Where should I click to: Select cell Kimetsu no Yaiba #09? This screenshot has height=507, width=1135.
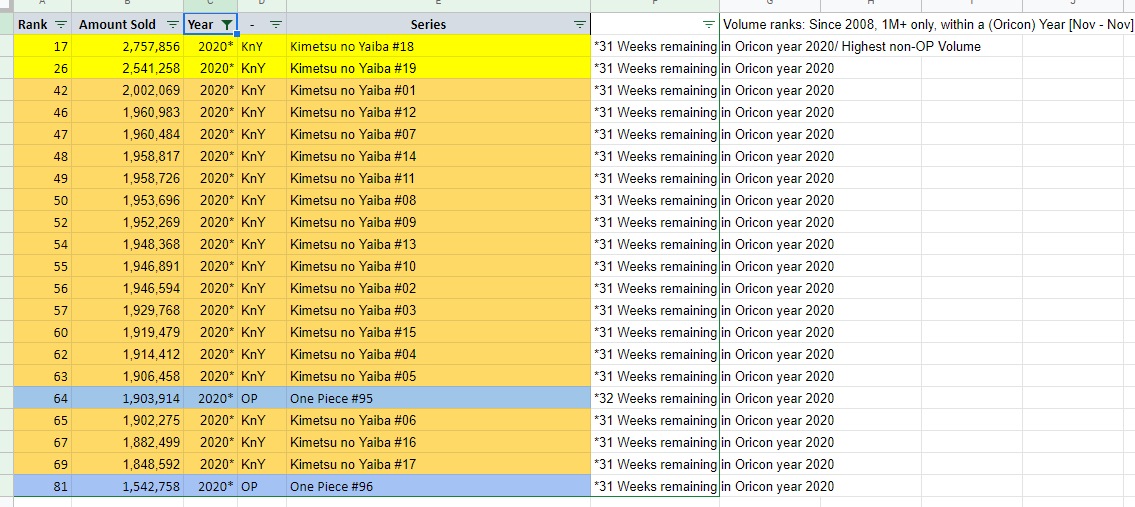click(438, 222)
